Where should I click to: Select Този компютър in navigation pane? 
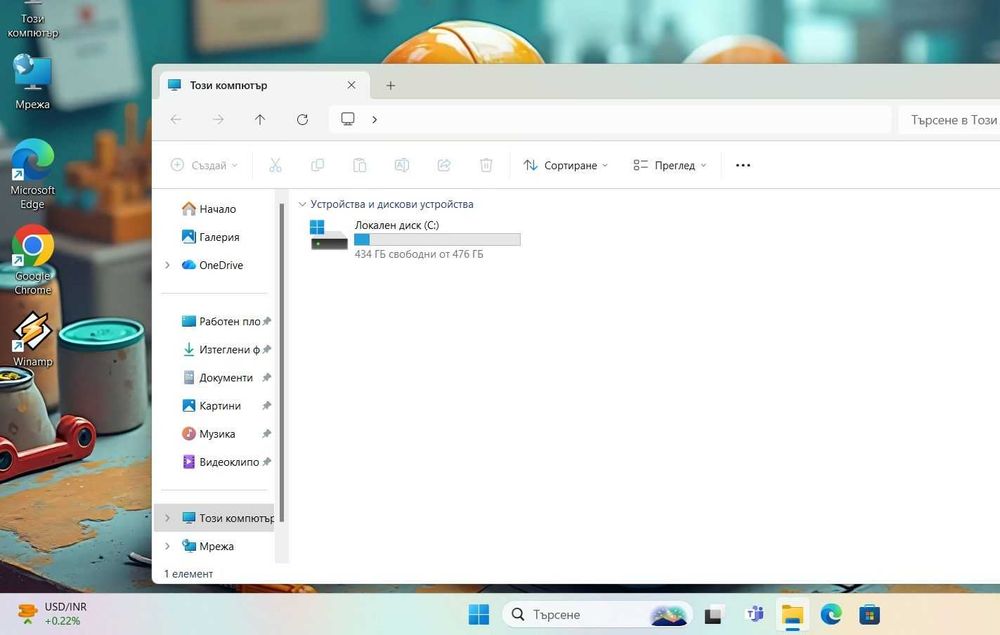pos(214,518)
